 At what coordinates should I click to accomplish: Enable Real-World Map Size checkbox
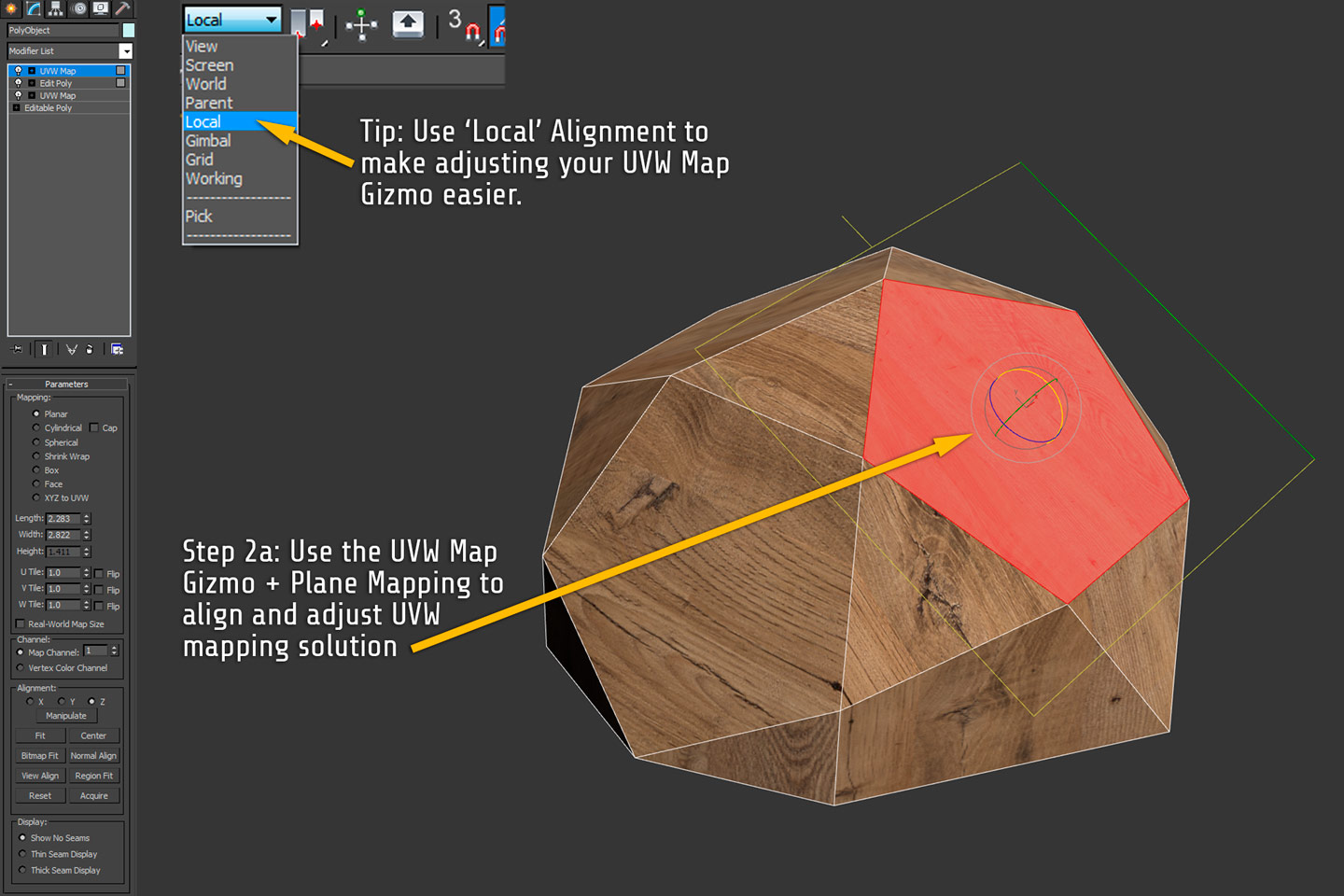click(x=21, y=623)
